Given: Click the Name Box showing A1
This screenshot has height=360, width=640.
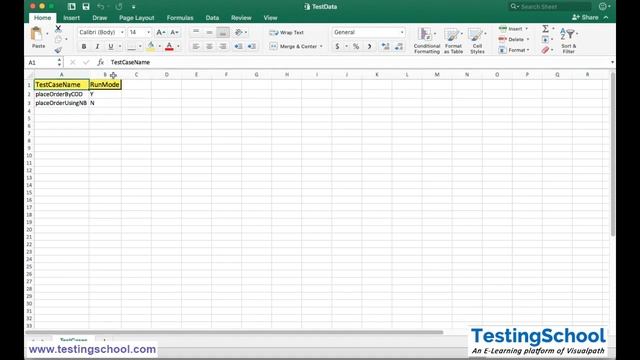Looking at the screenshot, I should 43,62.
